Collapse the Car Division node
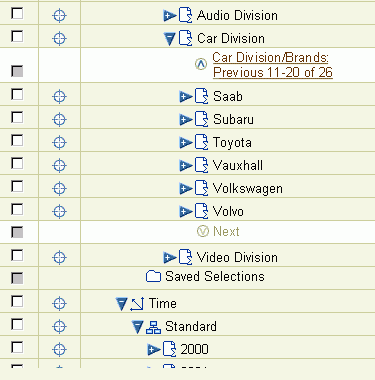Screen dimensions: 375x380 tap(170, 39)
